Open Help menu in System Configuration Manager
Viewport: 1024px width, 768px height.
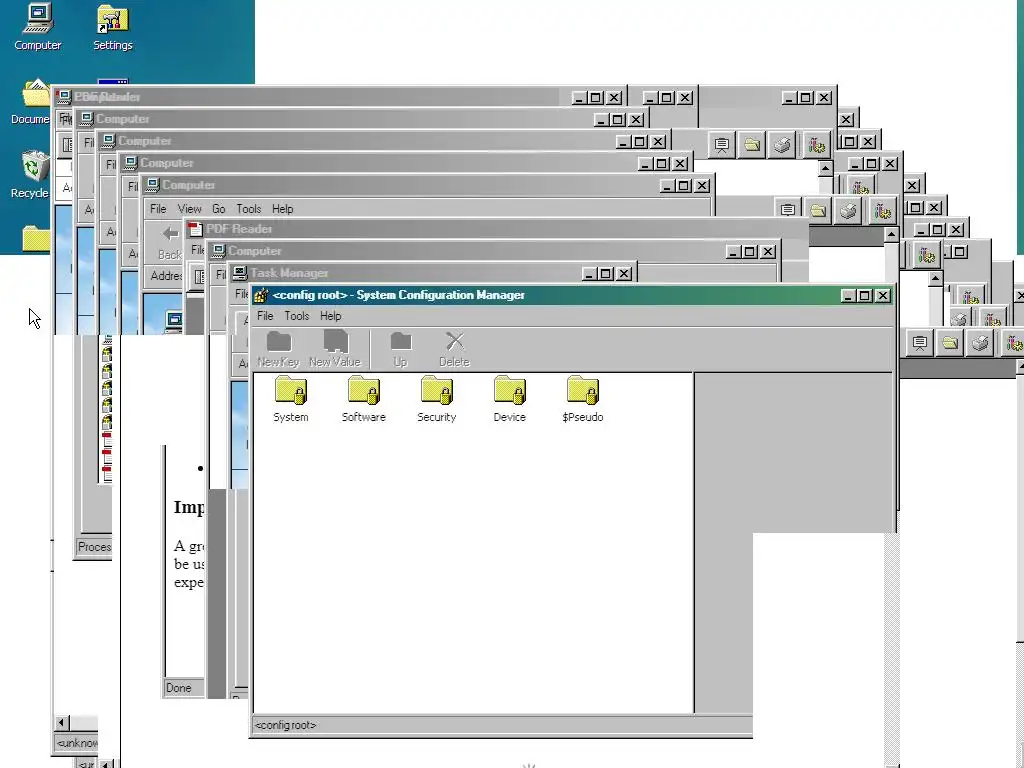point(330,316)
